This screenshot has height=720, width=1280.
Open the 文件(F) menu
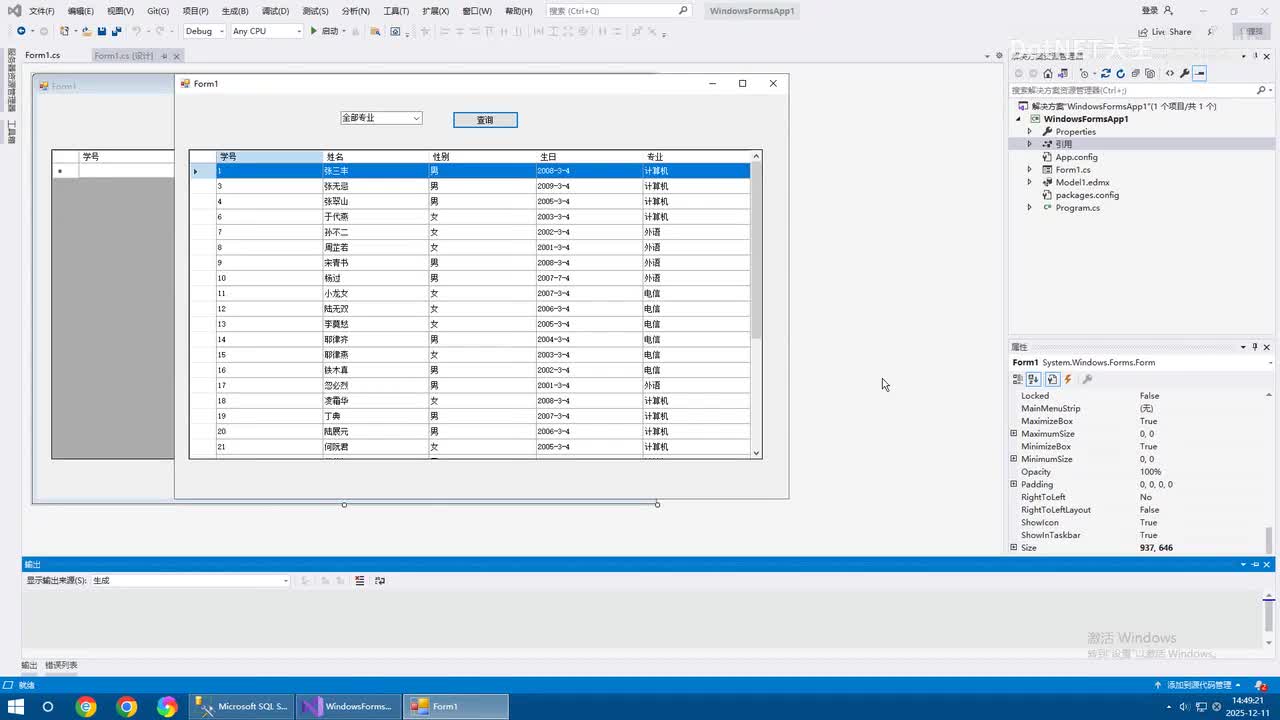pos(42,11)
